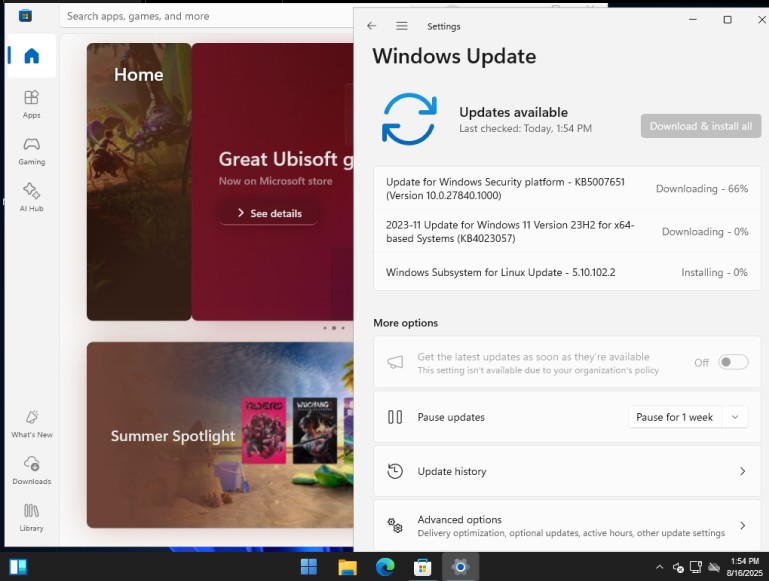Viewport: 769px width, 581px height.
Task: Select the KB4023057 update row
Action: point(567,231)
